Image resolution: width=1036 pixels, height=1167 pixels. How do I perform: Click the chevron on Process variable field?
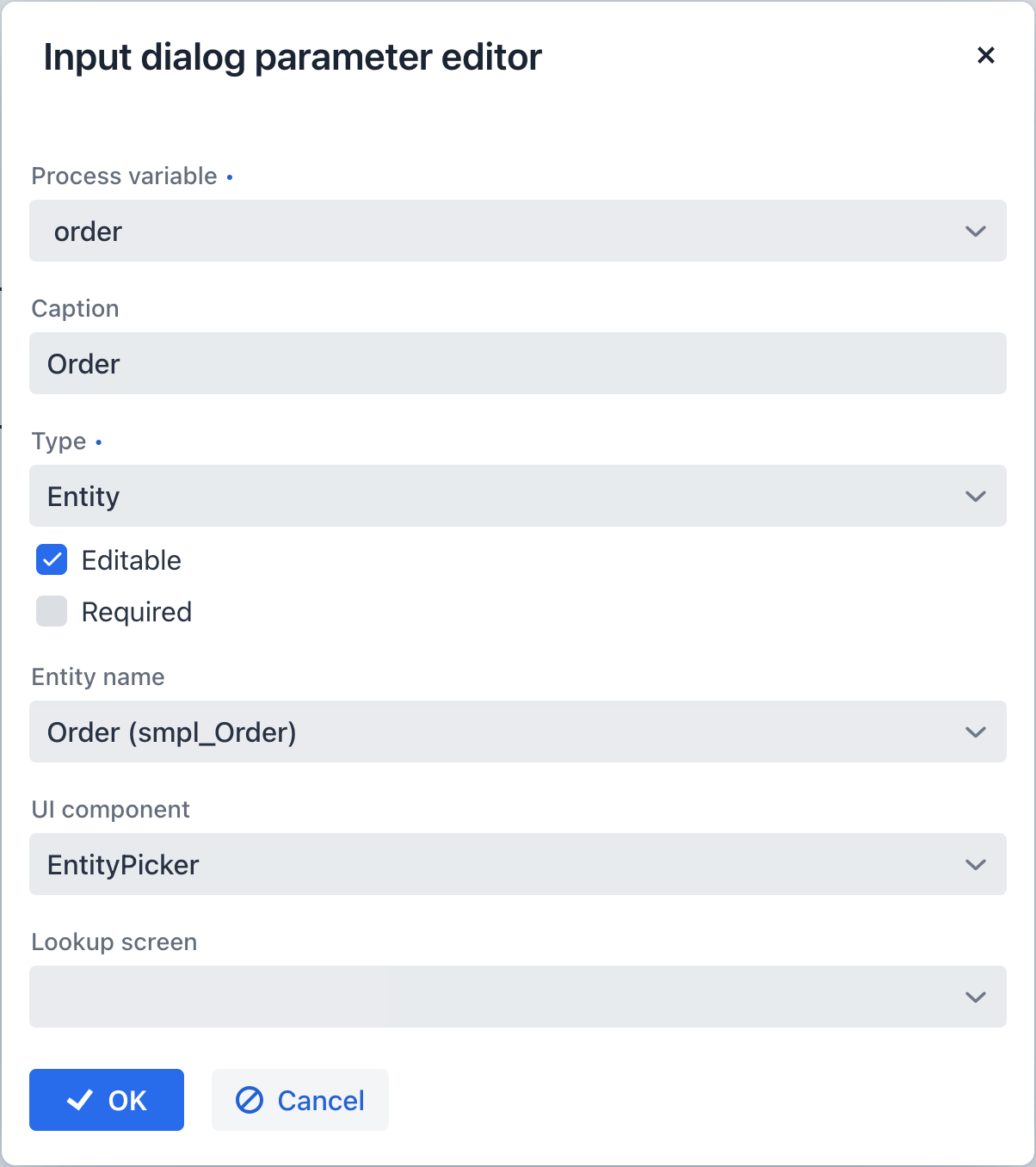tap(974, 232)
